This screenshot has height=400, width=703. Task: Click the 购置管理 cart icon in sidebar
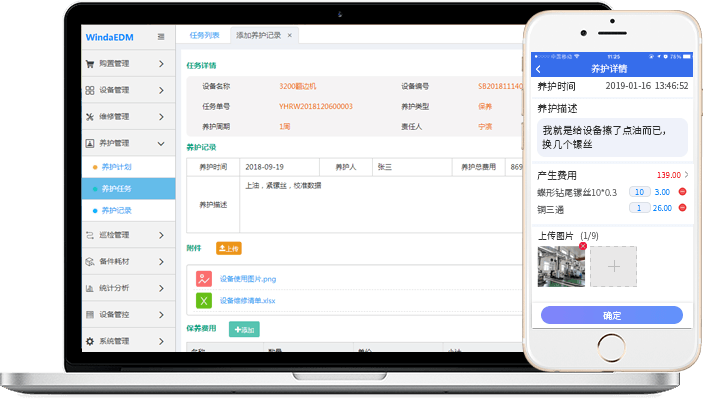click(x=90, y=64)
